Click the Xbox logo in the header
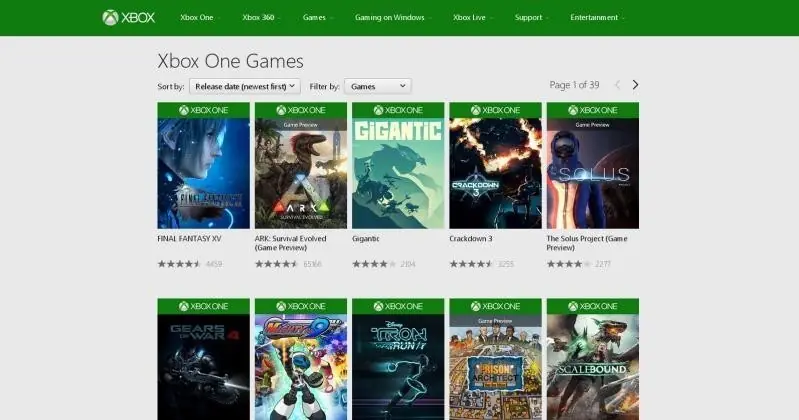The image size is (799, 420). click(x=128, y=17)
